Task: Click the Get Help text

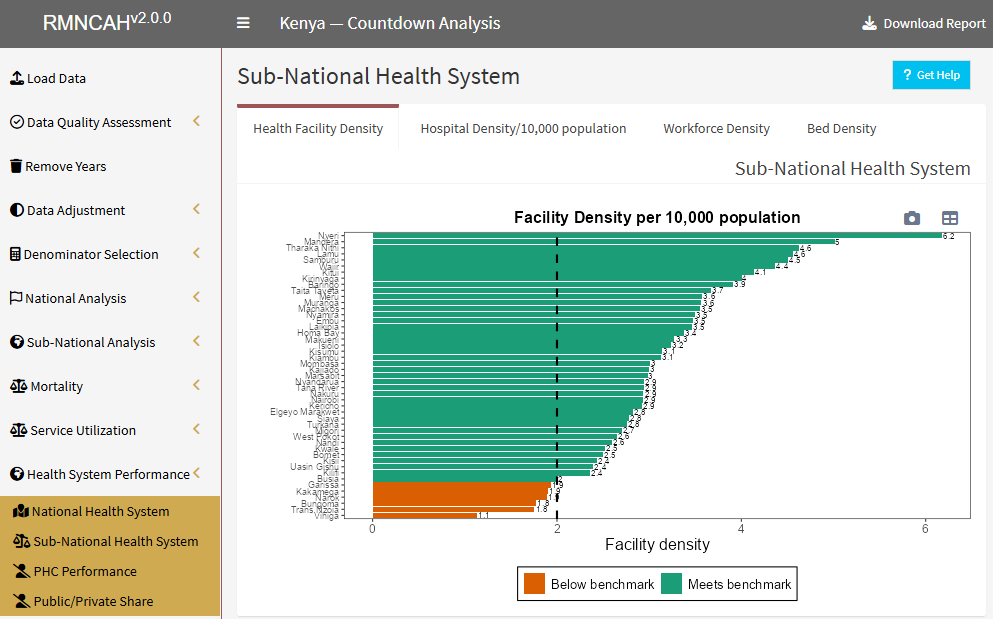Action: click(x=939, y=75)
